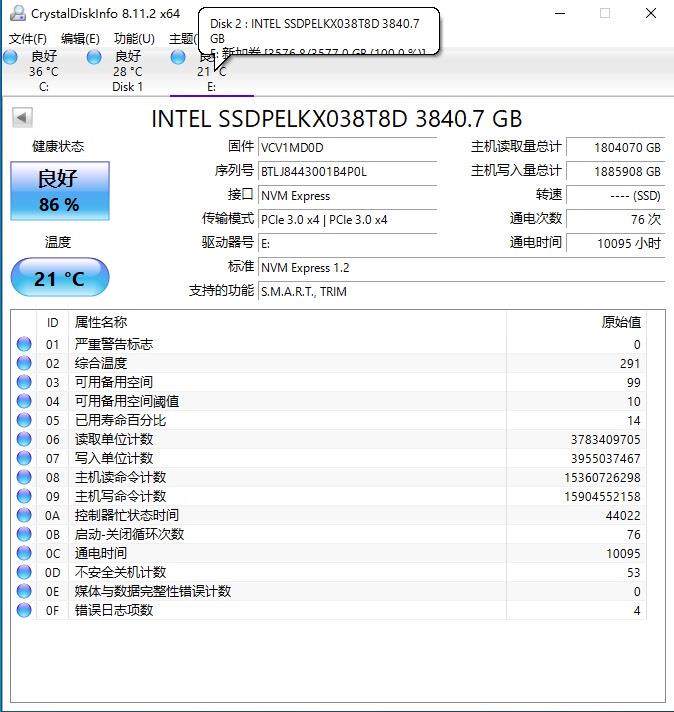Screen dimensions: 674x712
Task: Click the 标准 field NVM Express 1.2
Action: coord(461,267)
